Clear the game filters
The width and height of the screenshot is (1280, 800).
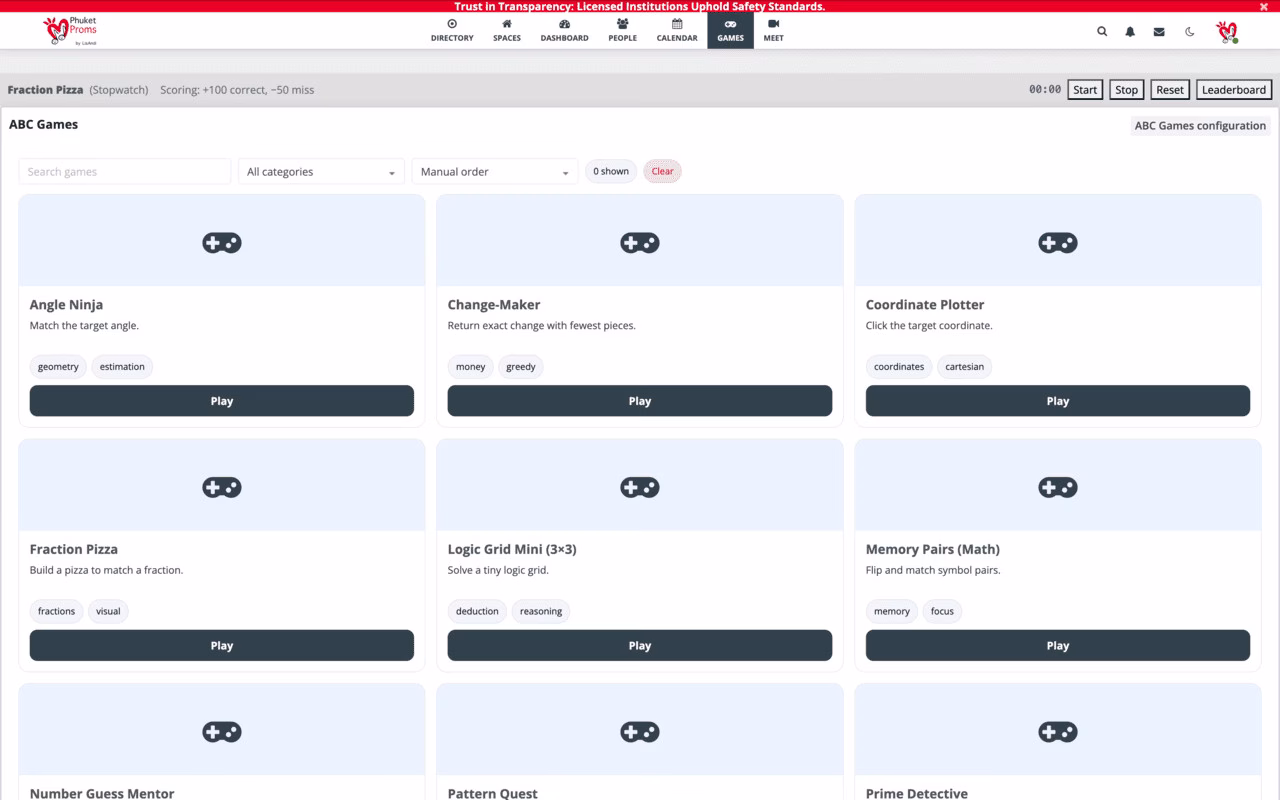[x=662, y=171]
